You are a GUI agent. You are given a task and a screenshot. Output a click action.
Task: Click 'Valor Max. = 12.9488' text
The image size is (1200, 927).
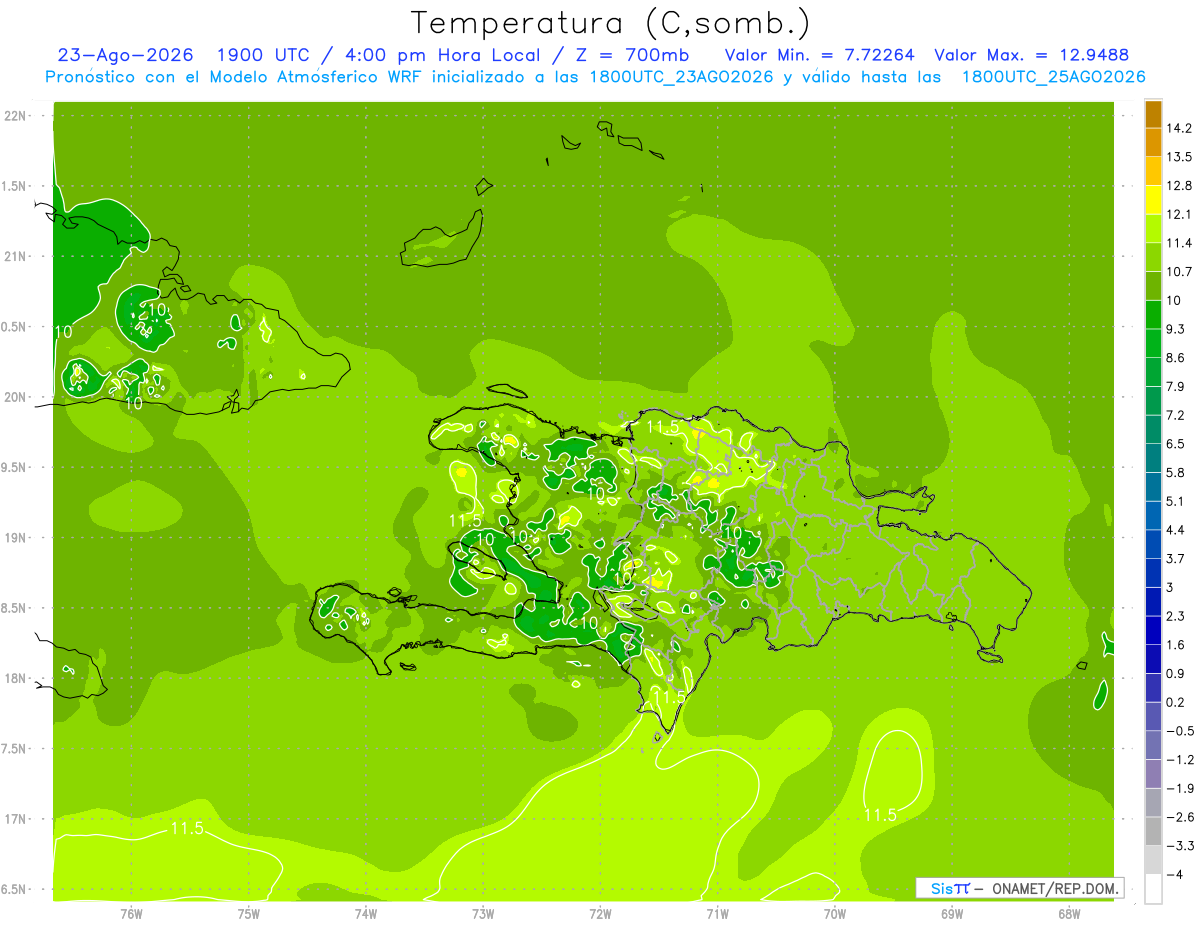pyautogui.click(x=1031, y=55)
